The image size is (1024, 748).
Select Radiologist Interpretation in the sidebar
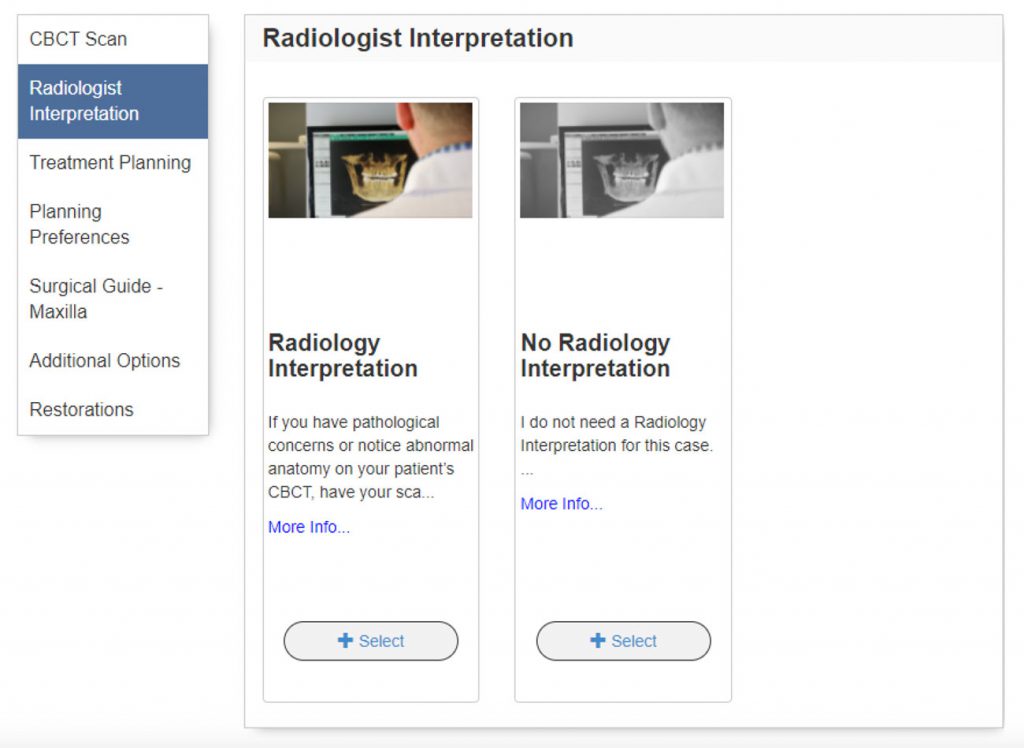coord(84,101)
